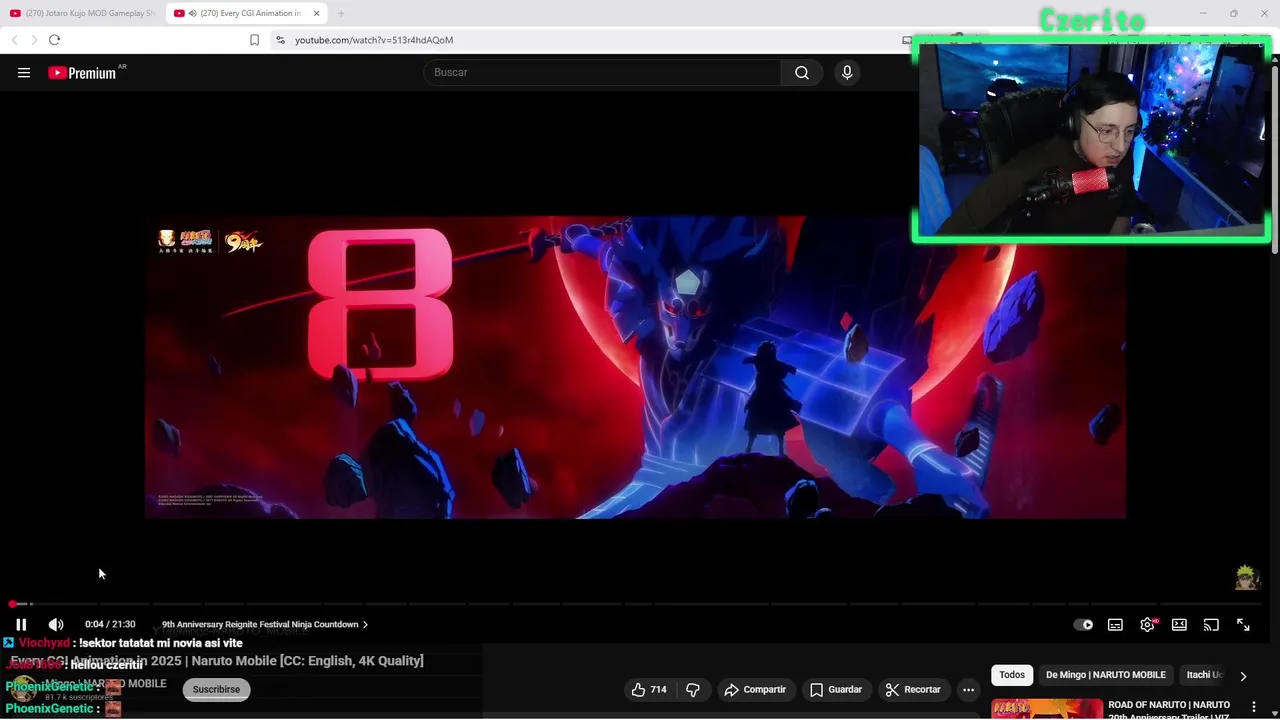Open more actions three-dot menu
Viewport: 1280px width, 720px height.
click(968, 689)
